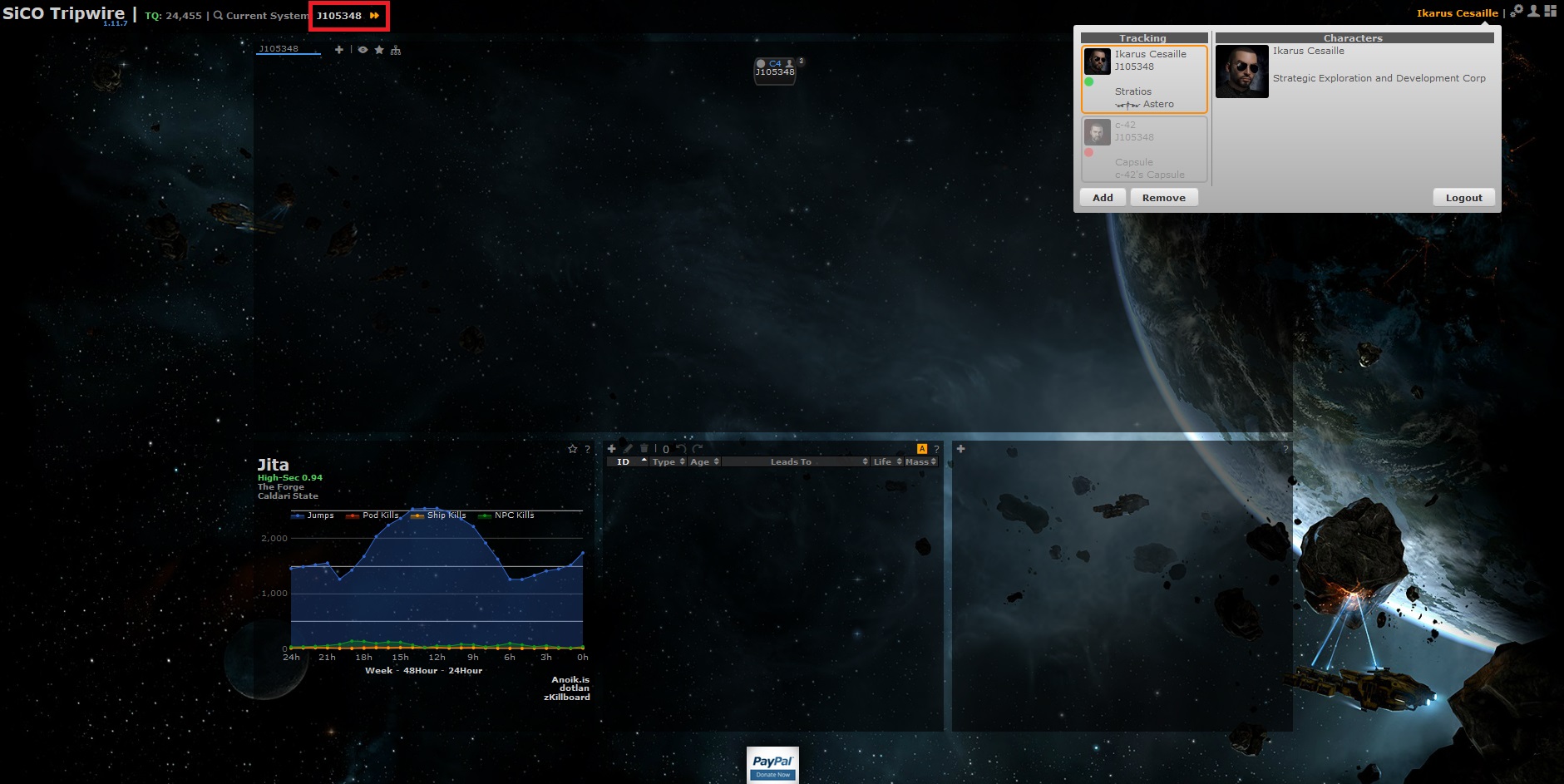Screen dimensions: 1564x784
Task: Click the follow arrows next to J105348
Action: tap(374, 16)
